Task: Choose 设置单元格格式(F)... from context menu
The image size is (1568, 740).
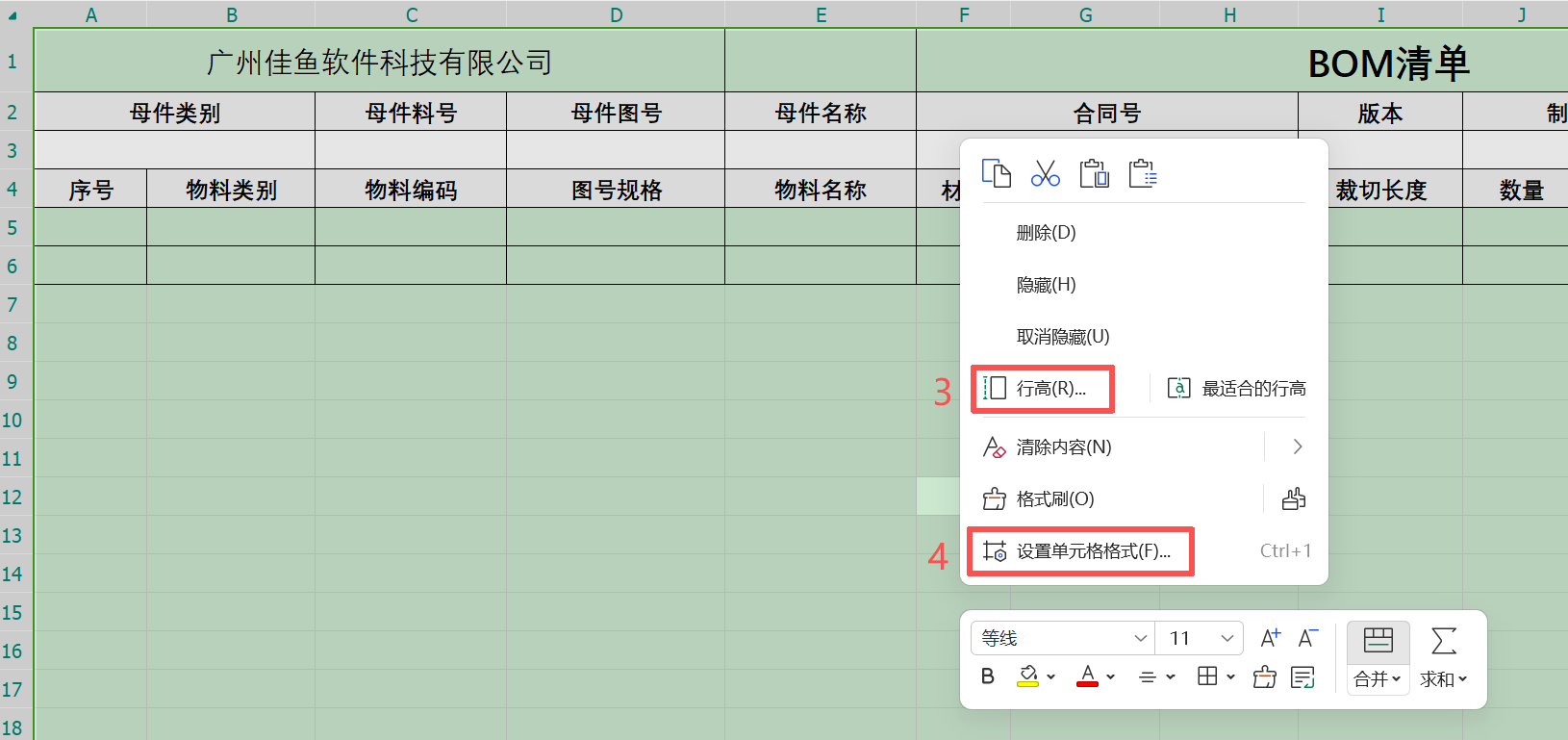Action: pos(1080,551)
